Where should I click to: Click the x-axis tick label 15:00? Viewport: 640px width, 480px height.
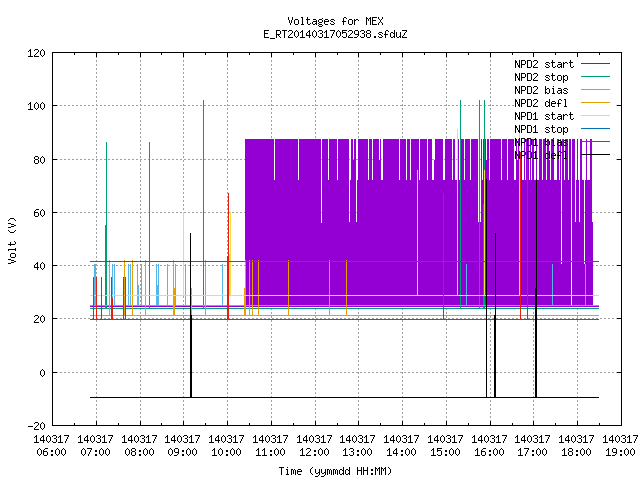(445, 452)
